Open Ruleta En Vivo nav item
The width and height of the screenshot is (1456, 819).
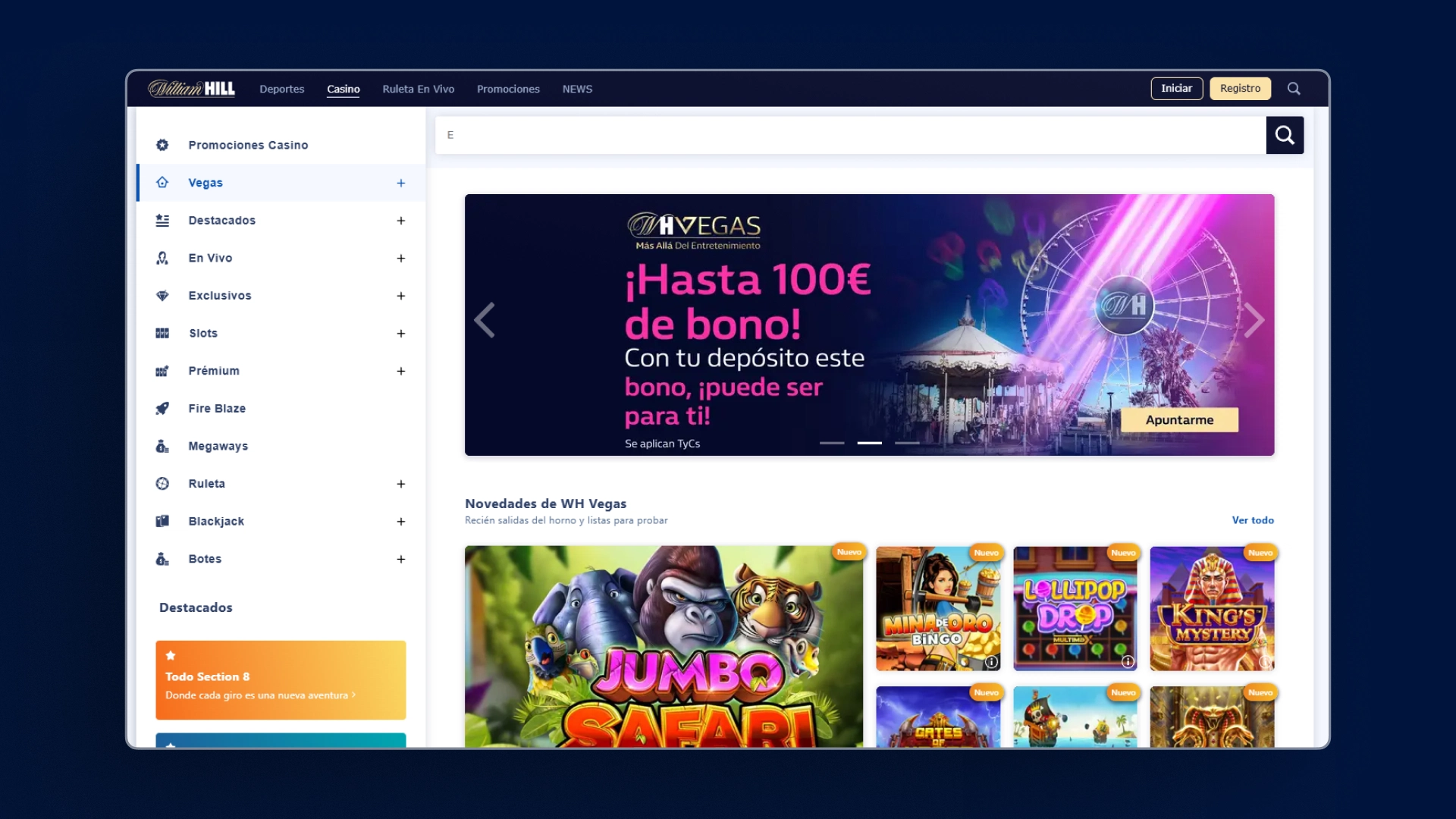[x=419, y=89]
